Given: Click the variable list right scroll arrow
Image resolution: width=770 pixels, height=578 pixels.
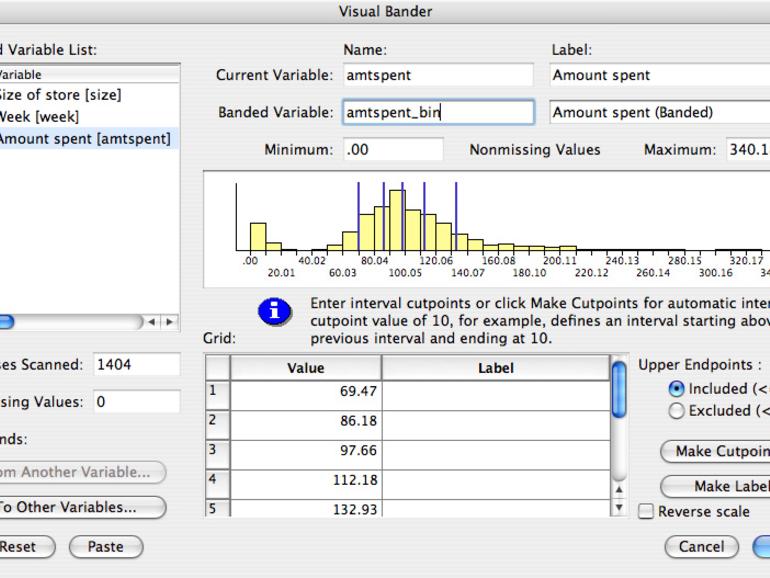Looking at the screenshot, I should 169,322.
